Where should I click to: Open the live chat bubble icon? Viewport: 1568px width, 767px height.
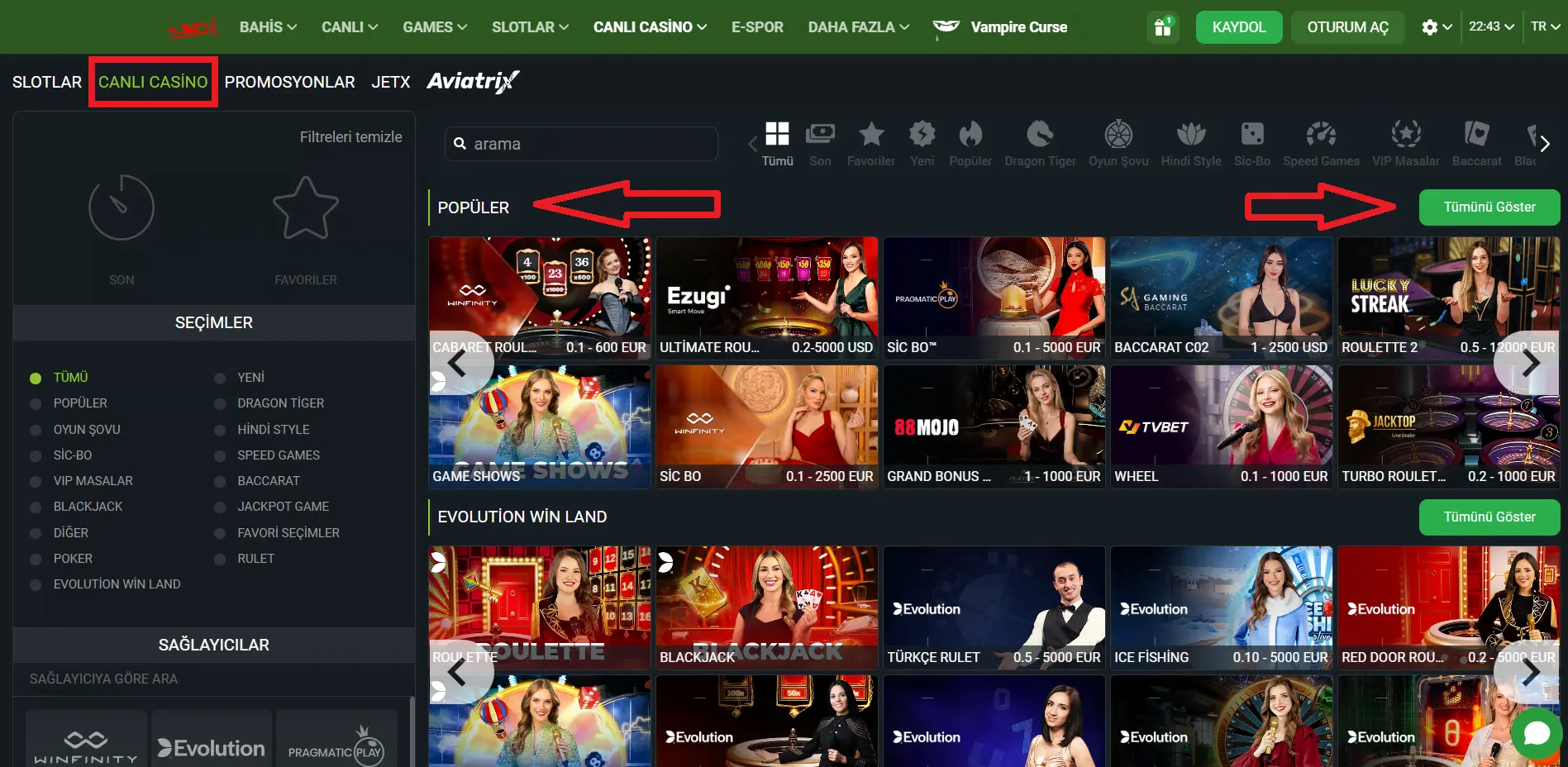(x=1536, y=733)
